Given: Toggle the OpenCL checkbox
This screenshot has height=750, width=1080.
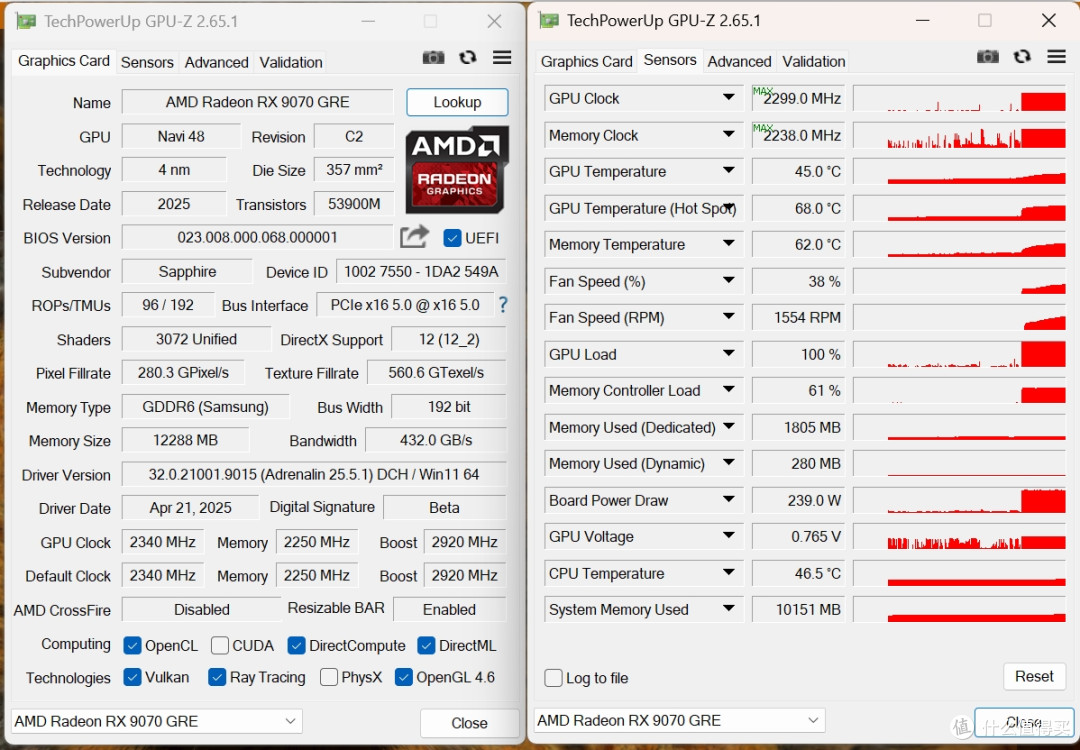Looking at the screenshot, I should (x=132, y=645).
